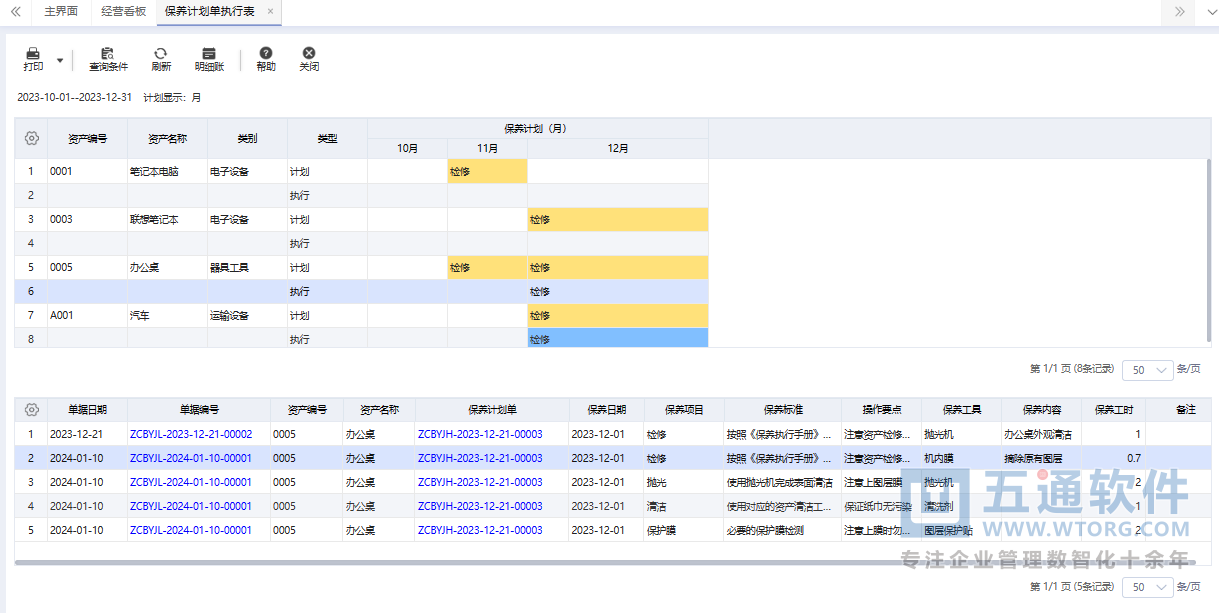The width and height of the screenshot is (1219, 613).
Task: Click the 11月 column header
Action: tap(488, 148)
